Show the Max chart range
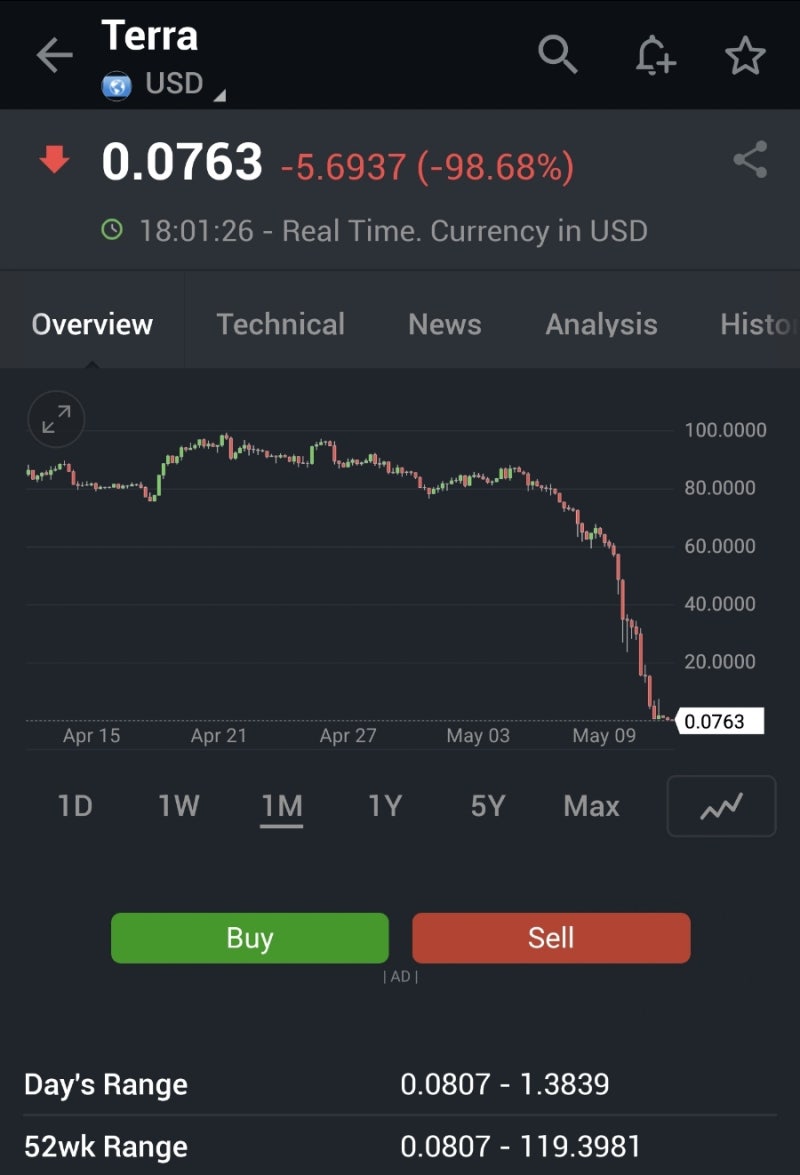 pyautogui.click(x=591, y=806)
